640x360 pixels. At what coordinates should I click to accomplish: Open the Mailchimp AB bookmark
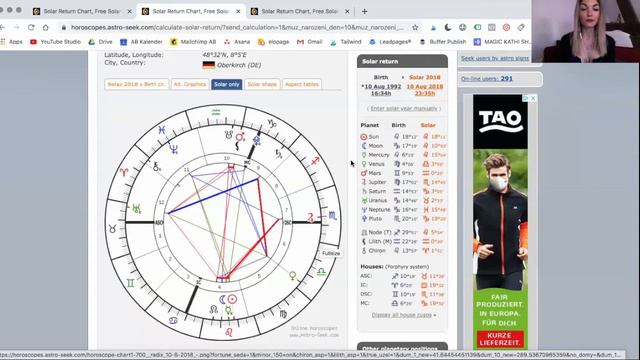193,42
